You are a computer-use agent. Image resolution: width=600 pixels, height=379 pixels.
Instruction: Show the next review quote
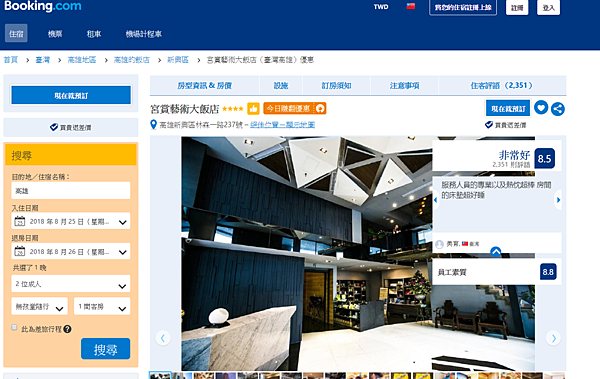click(x=558, y=199)
